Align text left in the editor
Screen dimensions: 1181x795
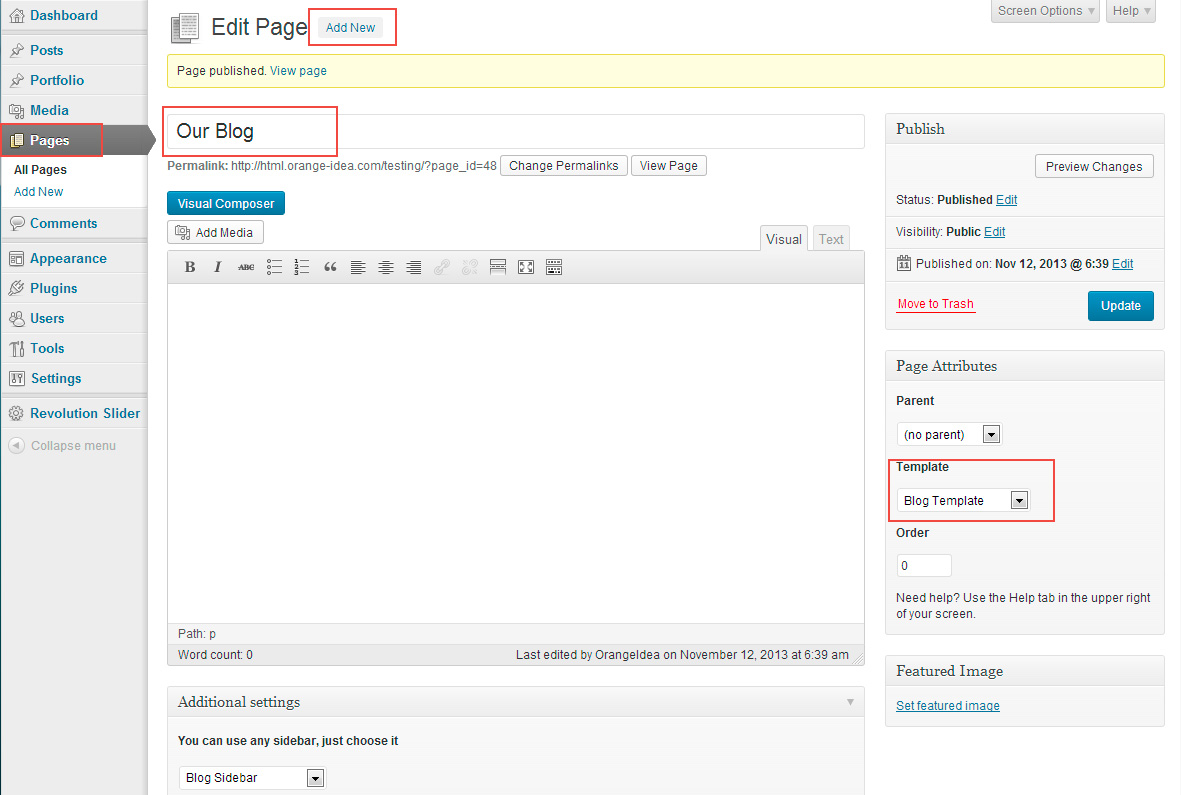point(358,267)
